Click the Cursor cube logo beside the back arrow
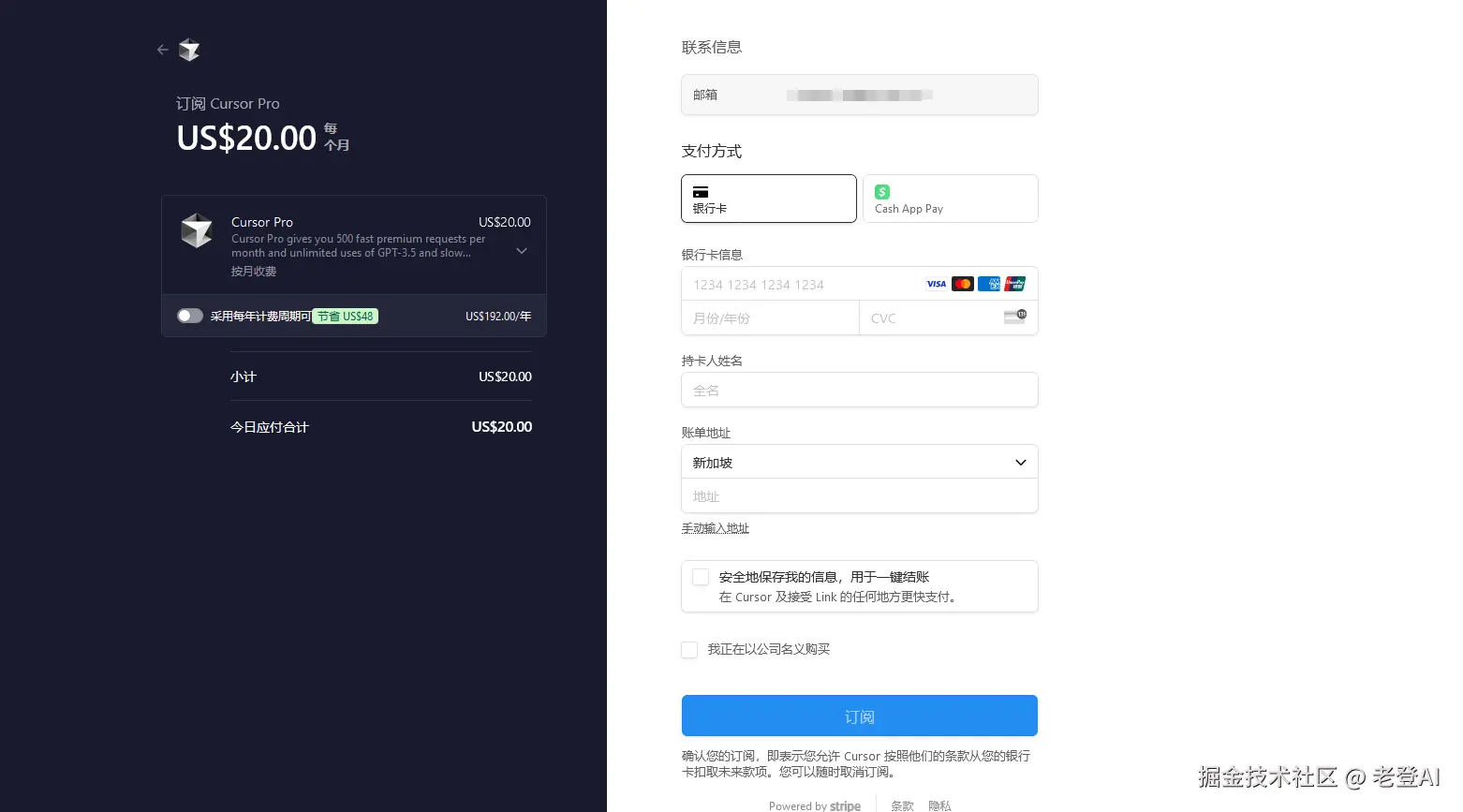 (189, 50)
